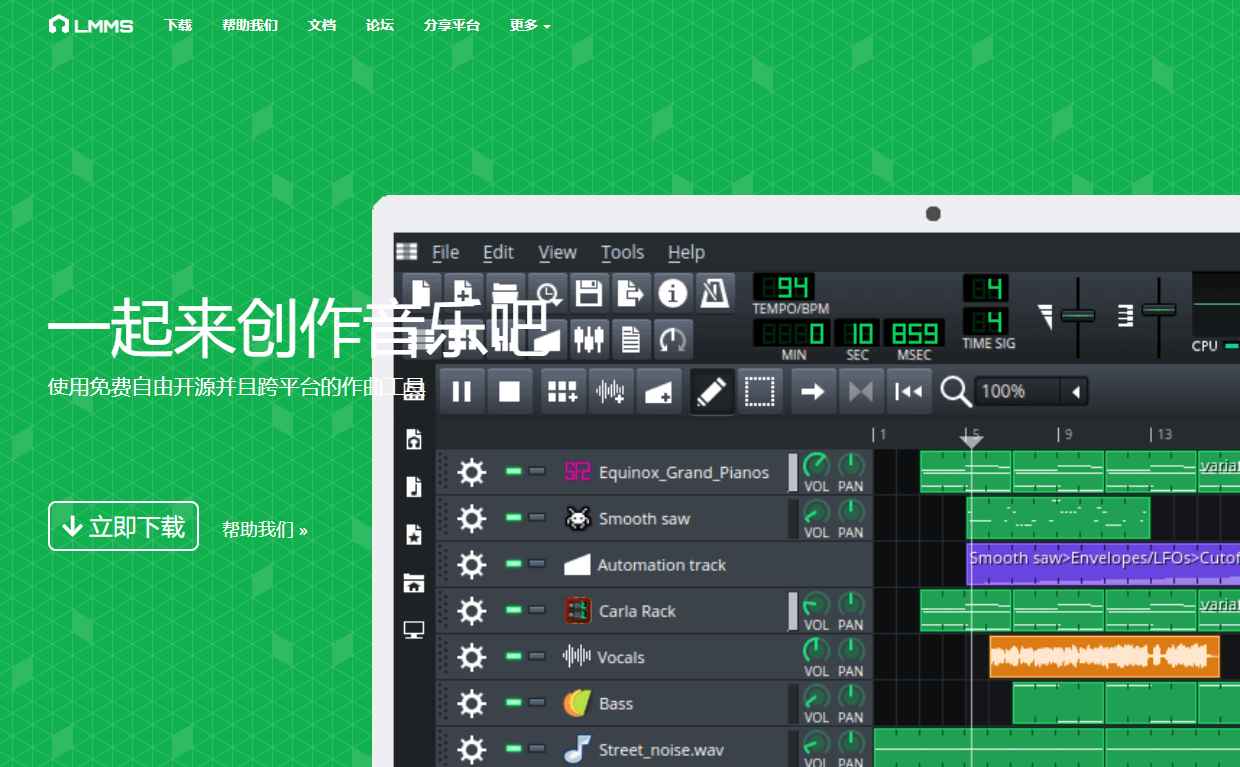The height and width of the screenshot is (767, 1240).
Task: Open gear menu for Equinox_Grand_Pianos track
Action: pos(472,472)
